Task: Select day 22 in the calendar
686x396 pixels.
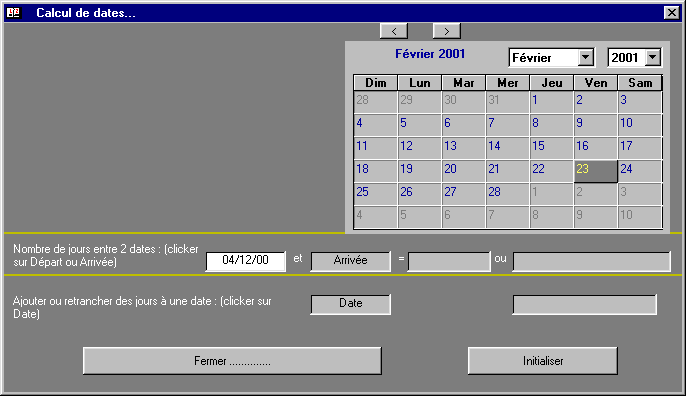Action: tap(551, 171)
